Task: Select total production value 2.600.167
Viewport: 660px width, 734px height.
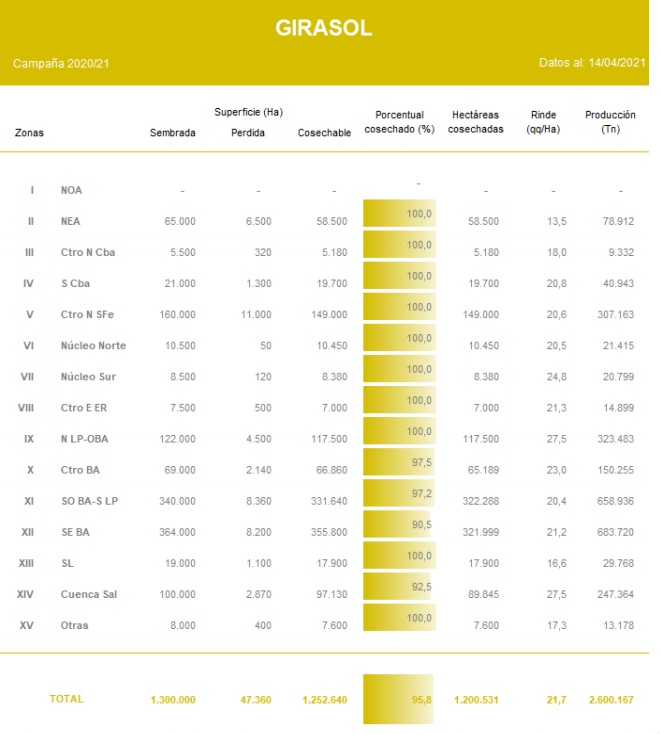Action: click(x=609, y=700)
